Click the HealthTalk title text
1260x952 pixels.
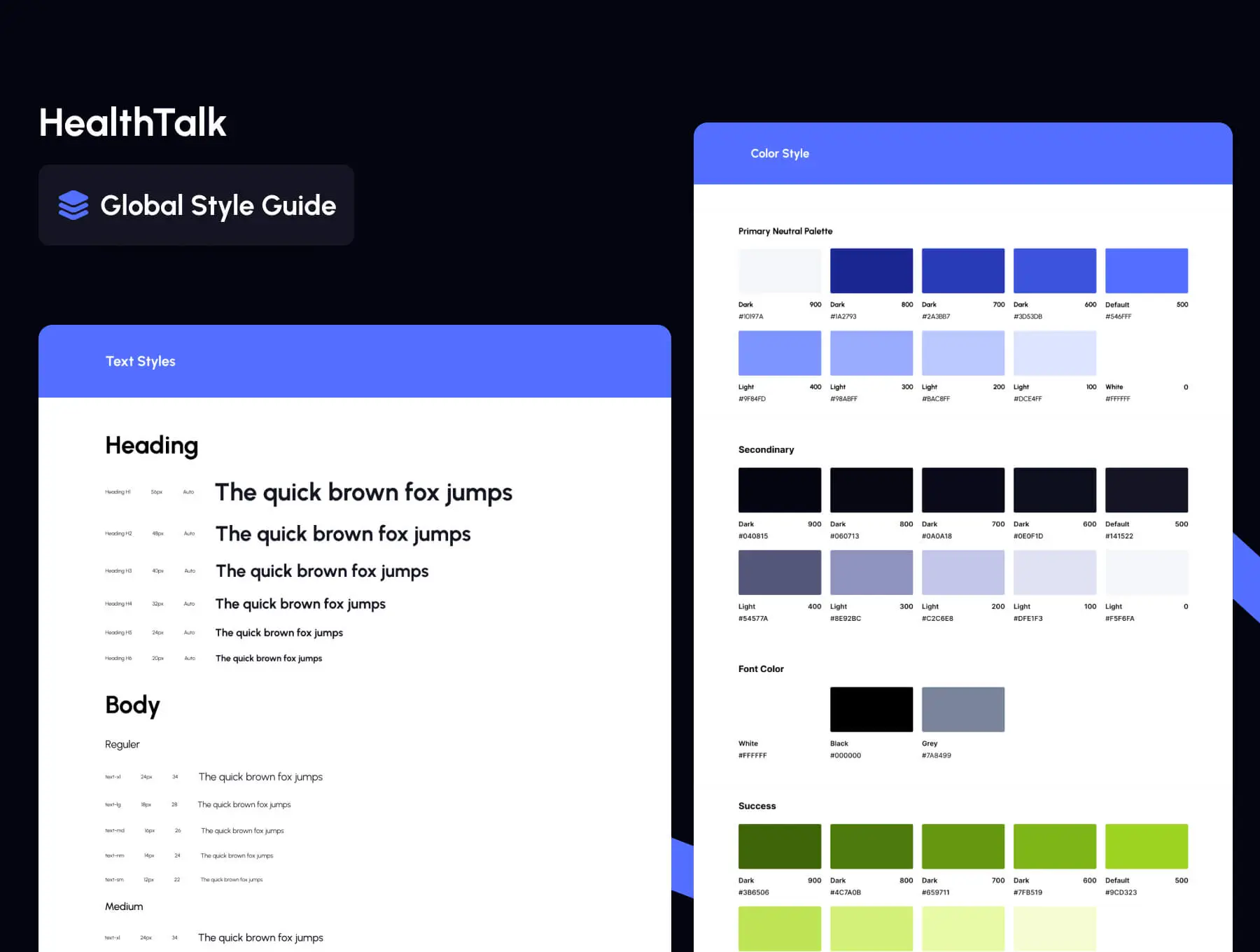coord(133,122)
